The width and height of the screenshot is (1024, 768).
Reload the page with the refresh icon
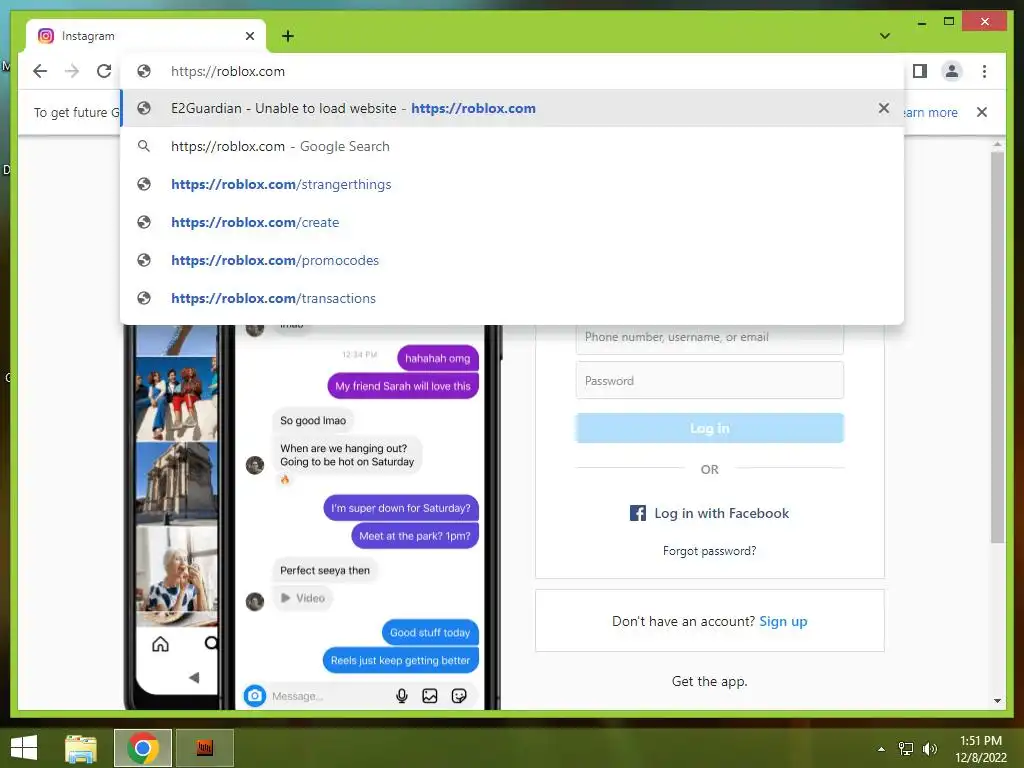point(104,71)
